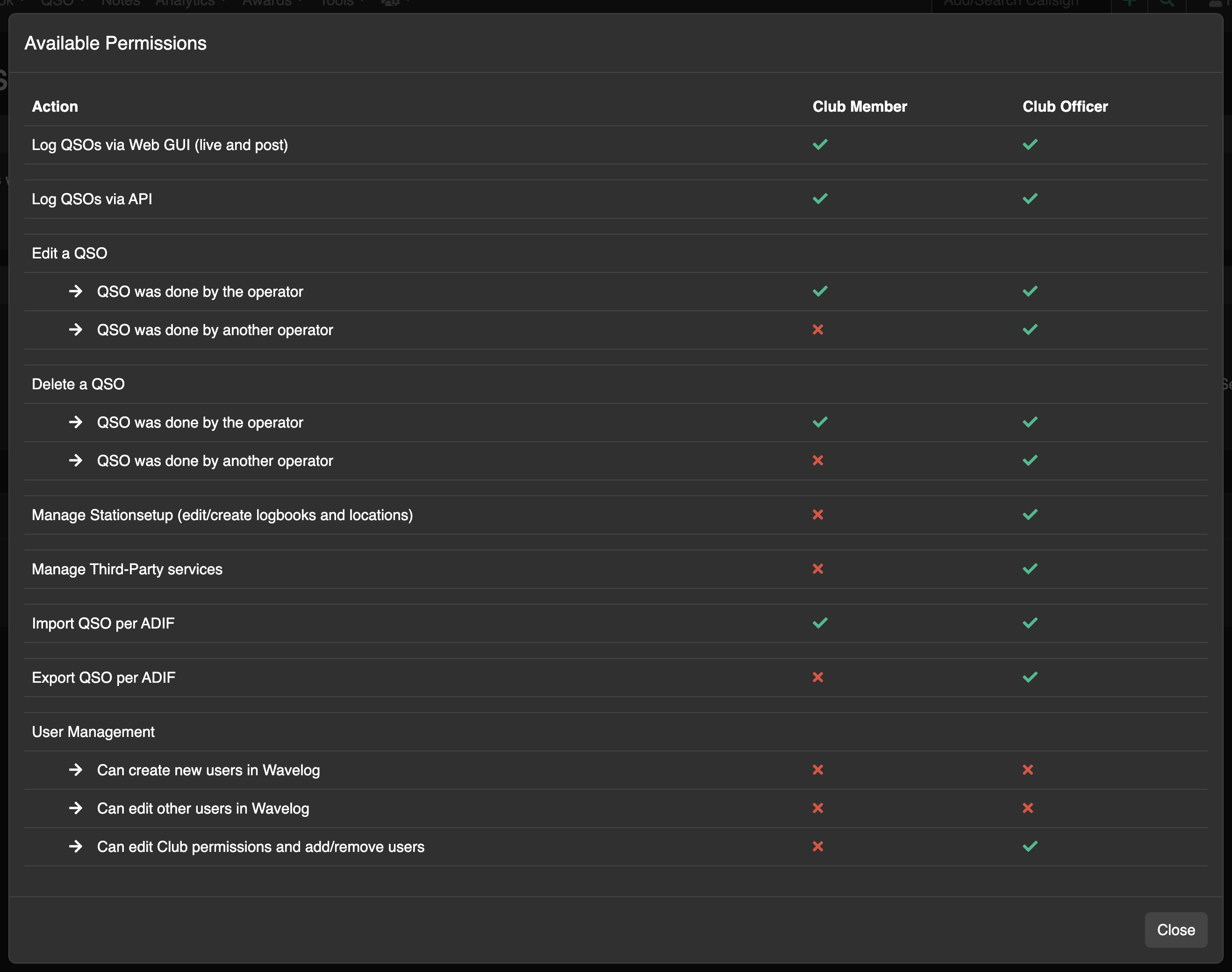Click Club Member checkmark for Web GUI logging

pyautogui.click(x=820, y=144)
